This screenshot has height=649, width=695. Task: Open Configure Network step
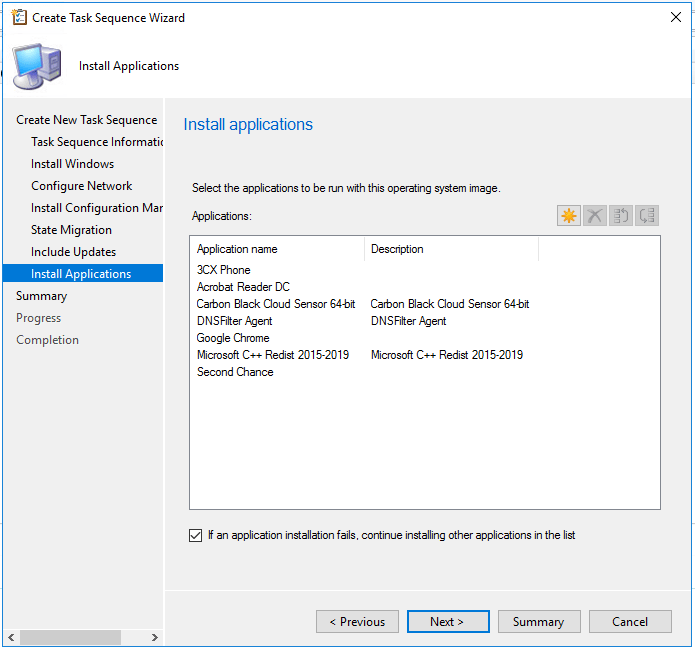click(x=82, y=186)
